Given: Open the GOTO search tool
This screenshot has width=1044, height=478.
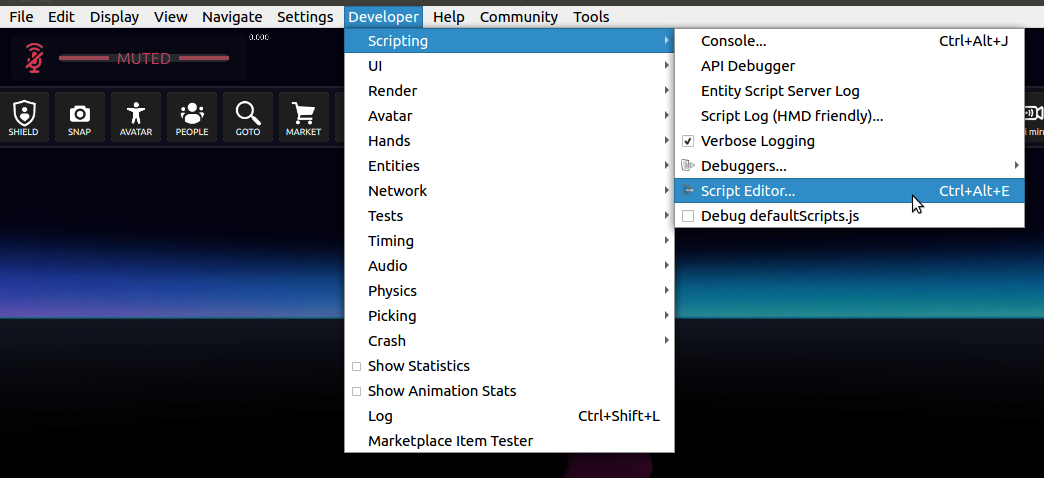Looking at the screenshot, I should [248, 117].
